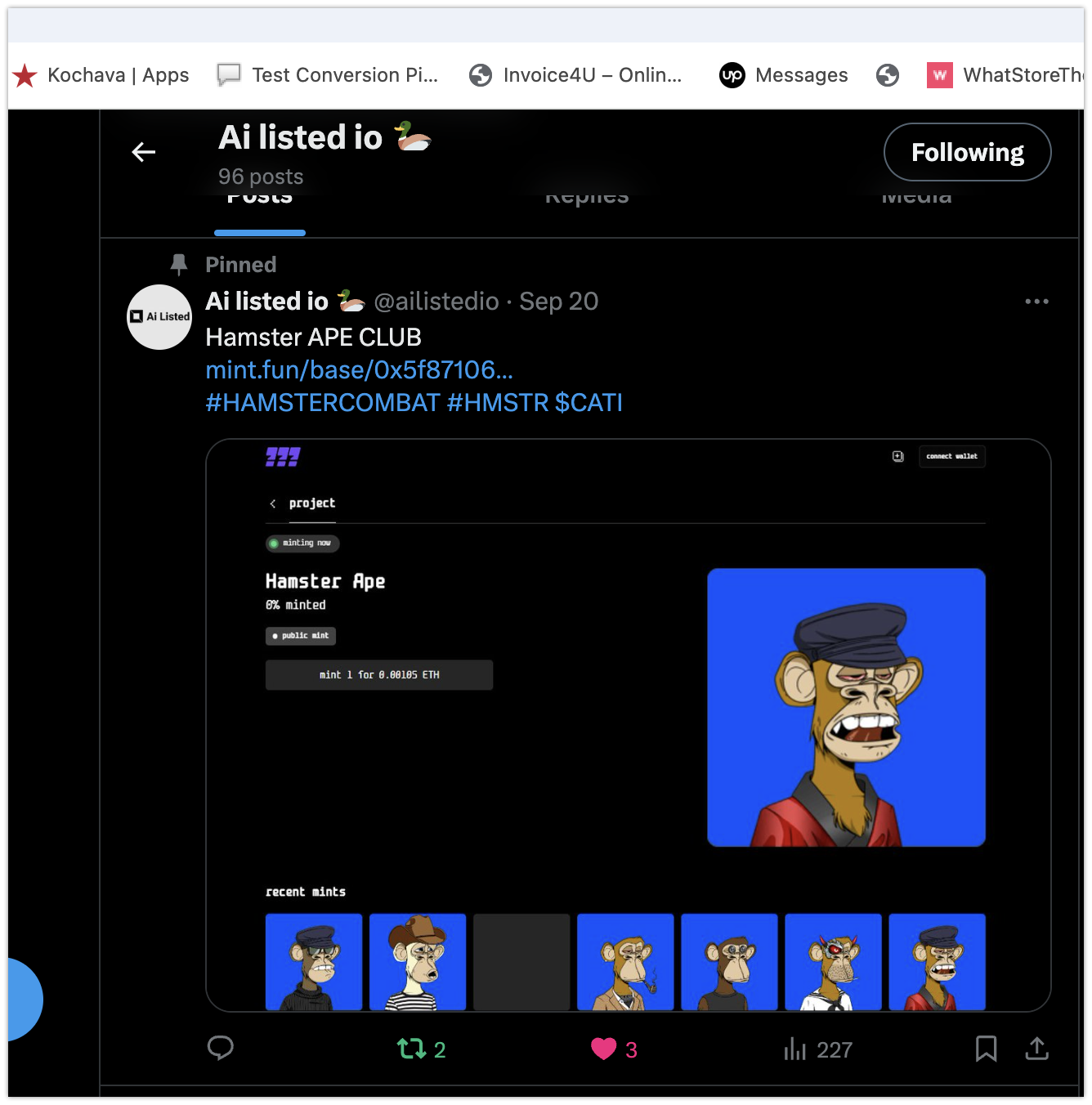Reply to the post with comment icon

[221, 1049]
